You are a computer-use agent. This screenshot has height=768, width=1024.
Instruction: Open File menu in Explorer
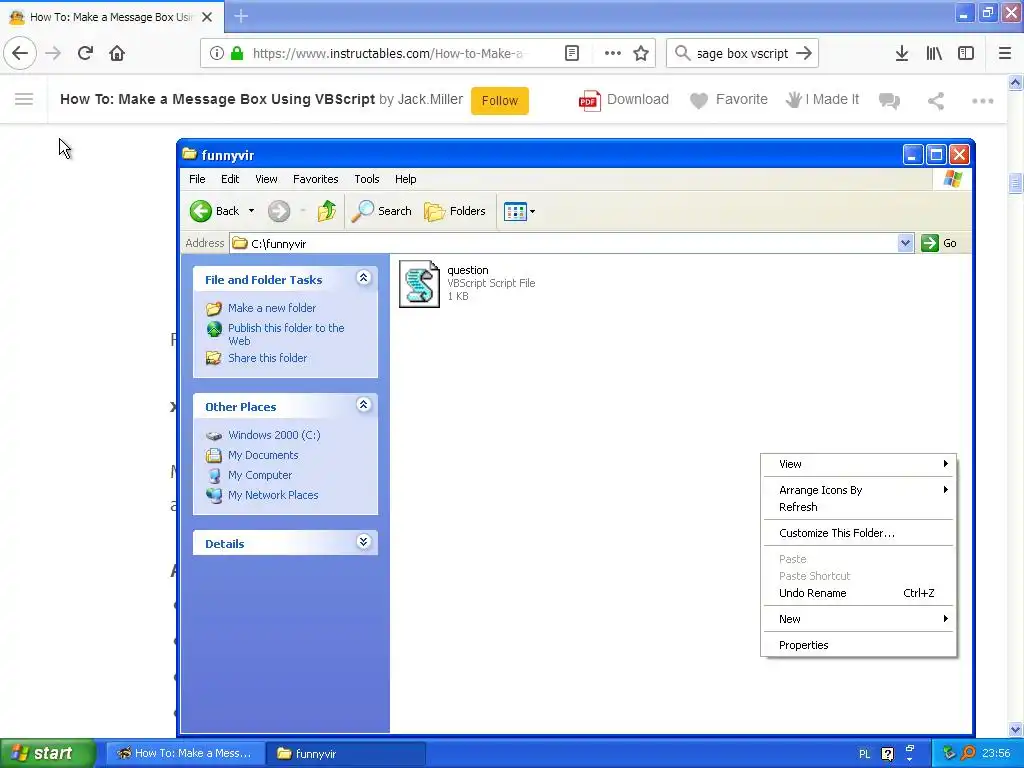[x=197, y=179]
